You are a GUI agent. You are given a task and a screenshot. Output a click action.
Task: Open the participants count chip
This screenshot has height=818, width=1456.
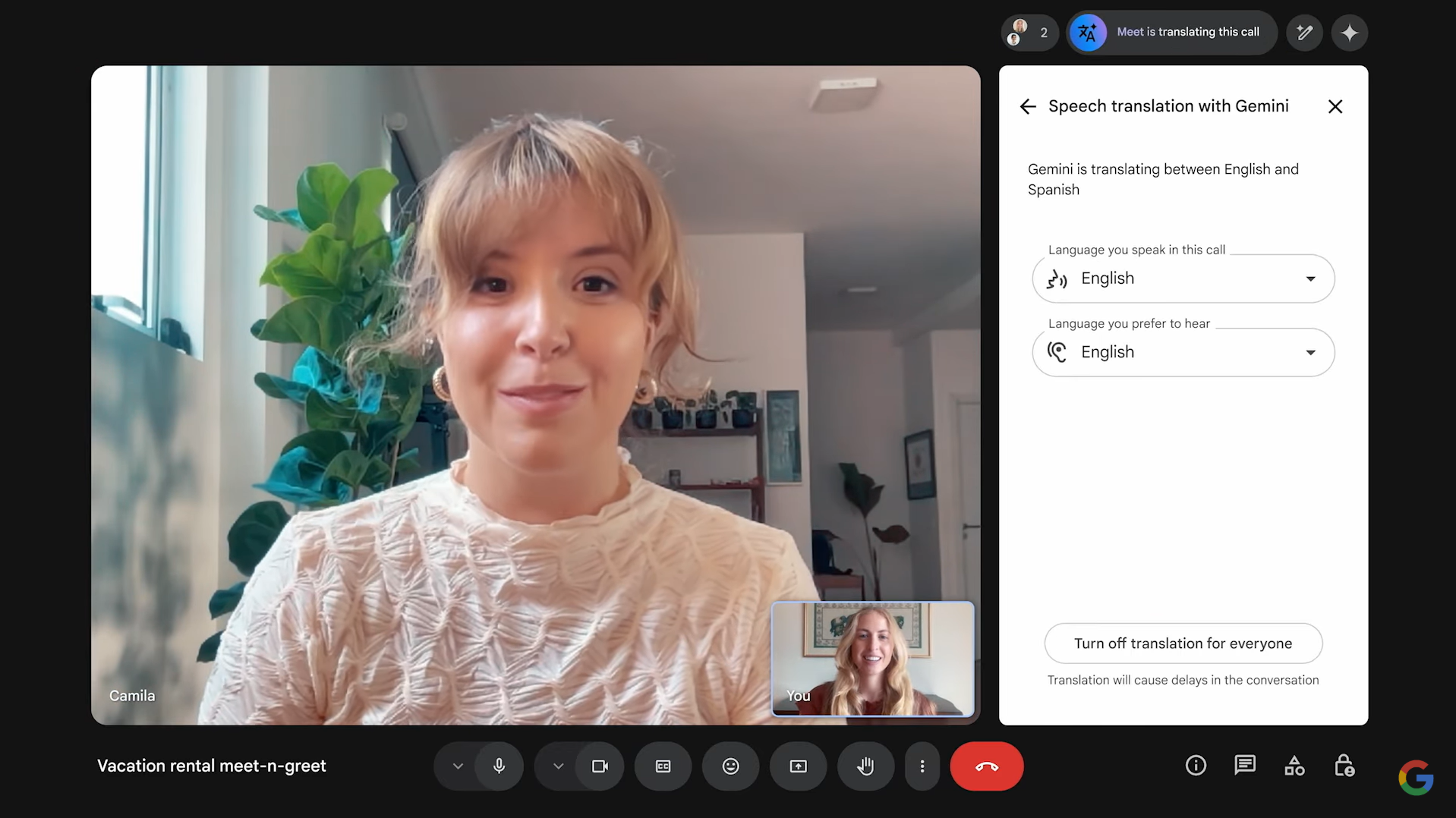point(1029,33)
